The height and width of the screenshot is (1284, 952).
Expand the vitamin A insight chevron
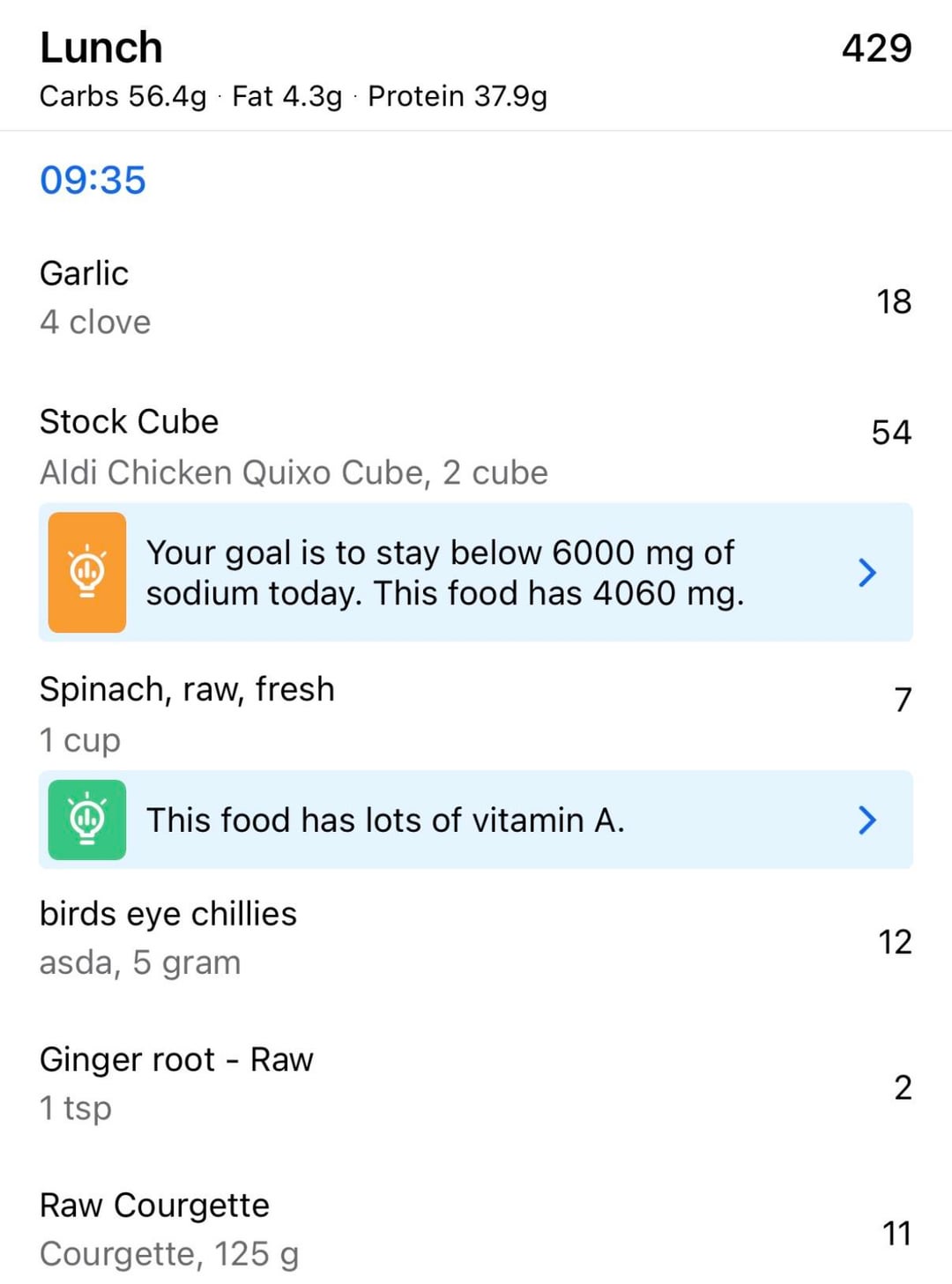point(867,820)
